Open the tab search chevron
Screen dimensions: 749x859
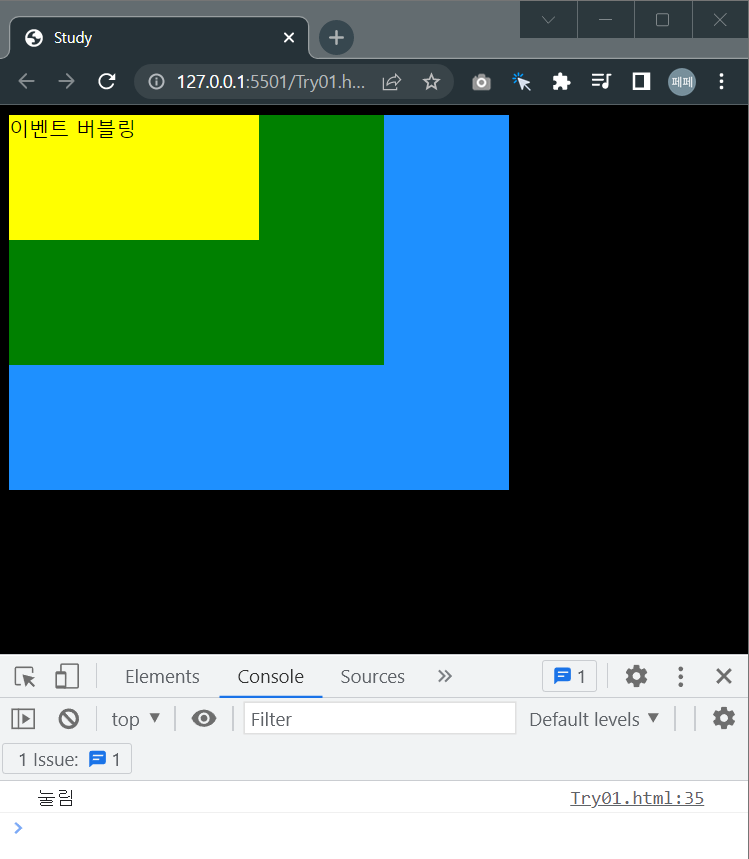548,20
